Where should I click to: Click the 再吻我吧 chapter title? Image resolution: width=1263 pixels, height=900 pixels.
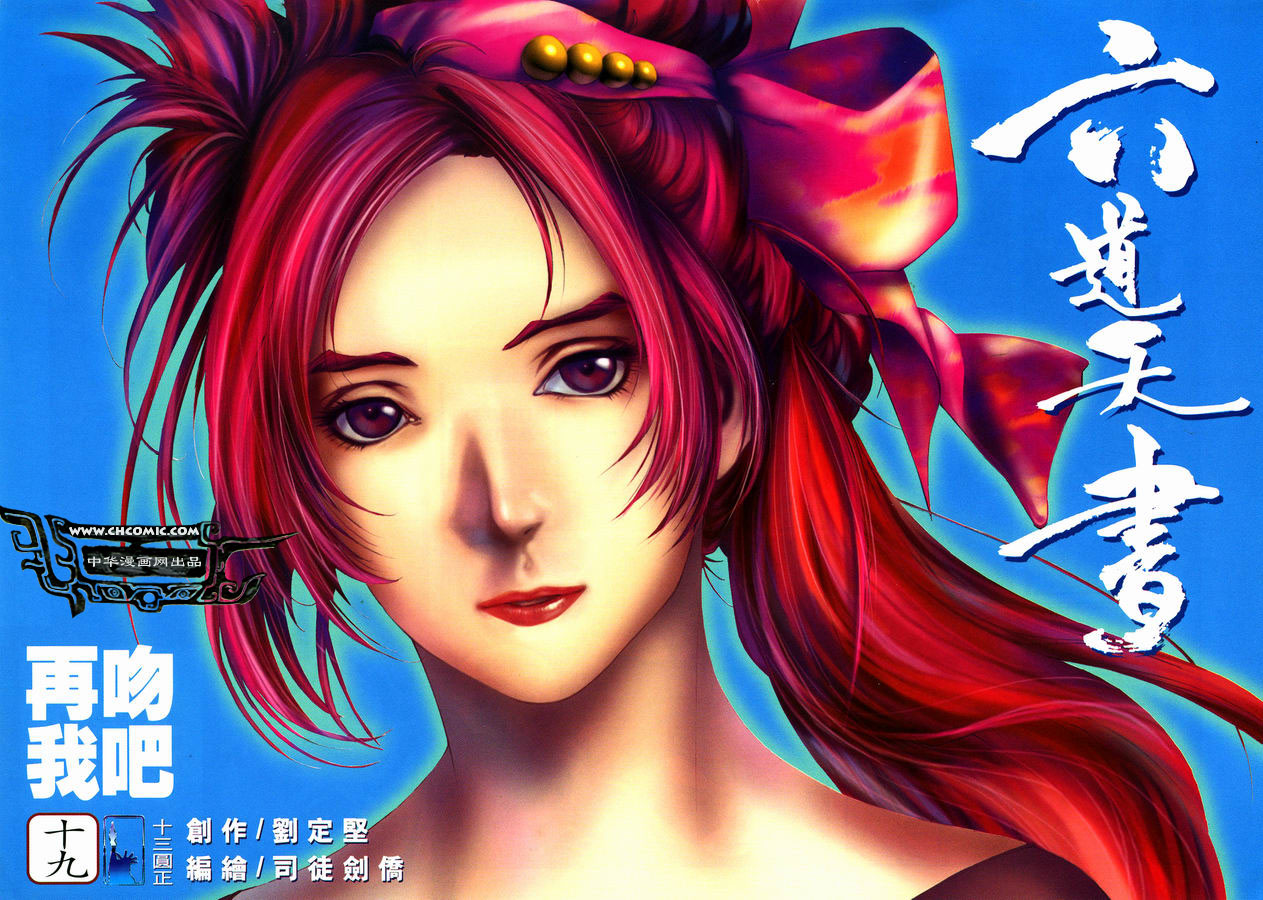[100, 721]
